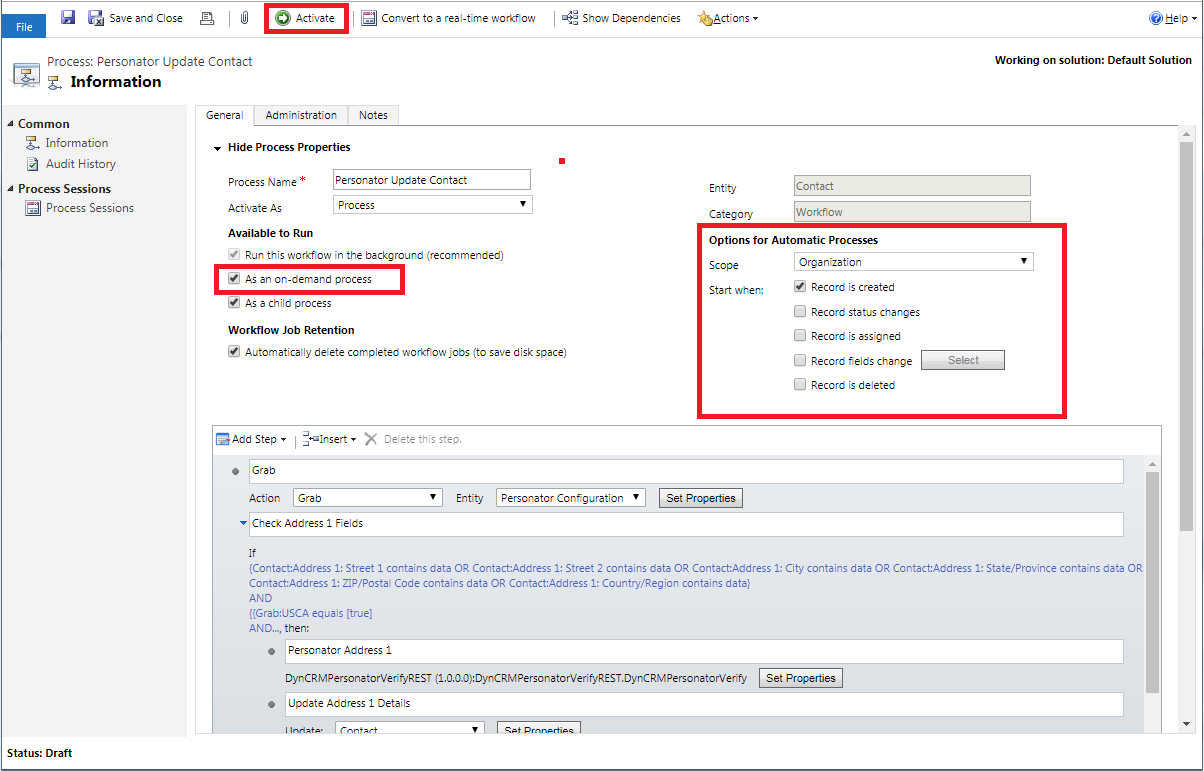The image size is (1204, 771).
Task: Click the paperclip attachment icon
Action: pyautogui.click(x=243, y=18)
